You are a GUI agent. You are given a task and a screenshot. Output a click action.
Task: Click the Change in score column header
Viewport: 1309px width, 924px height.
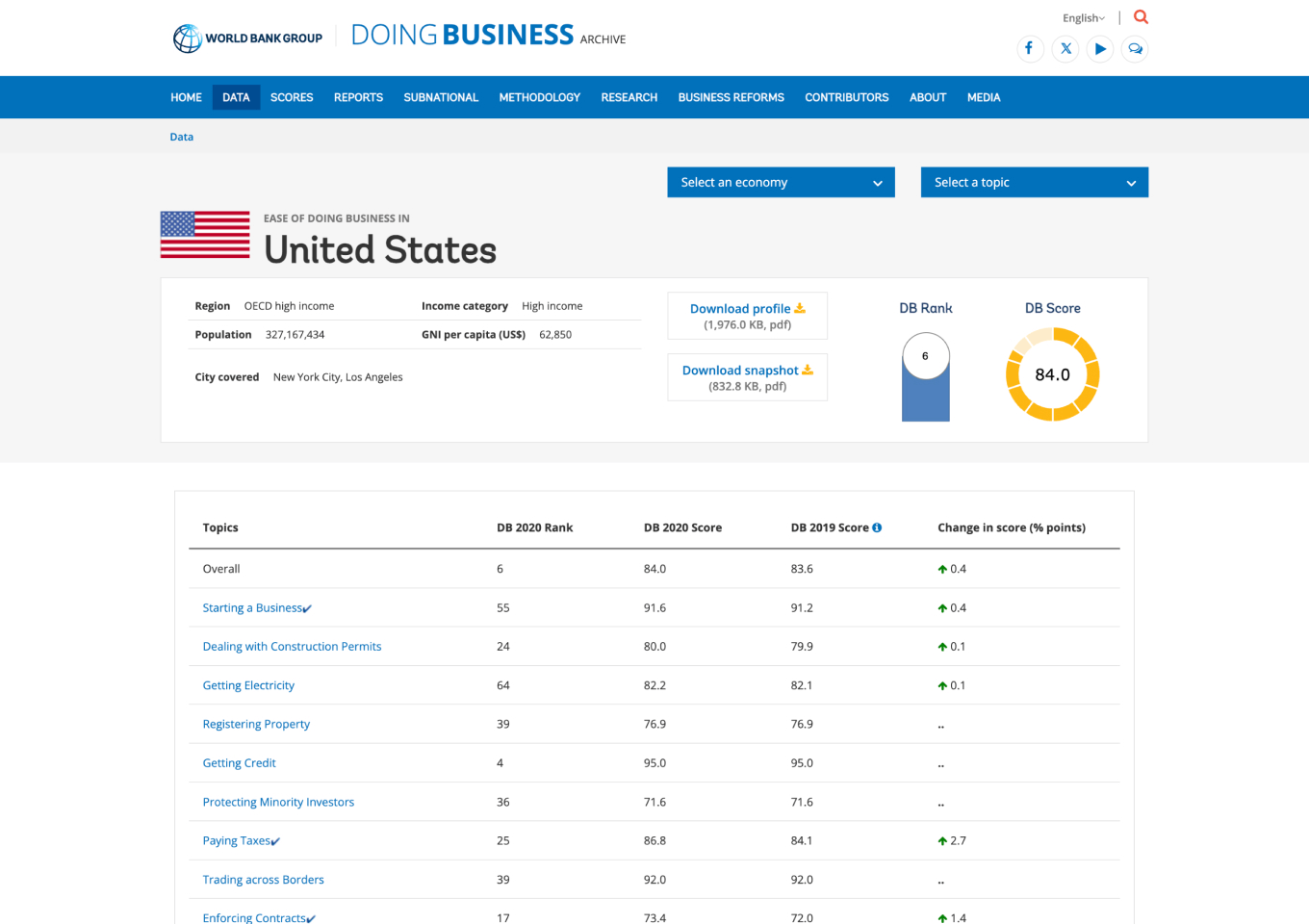click(1012, 527)
